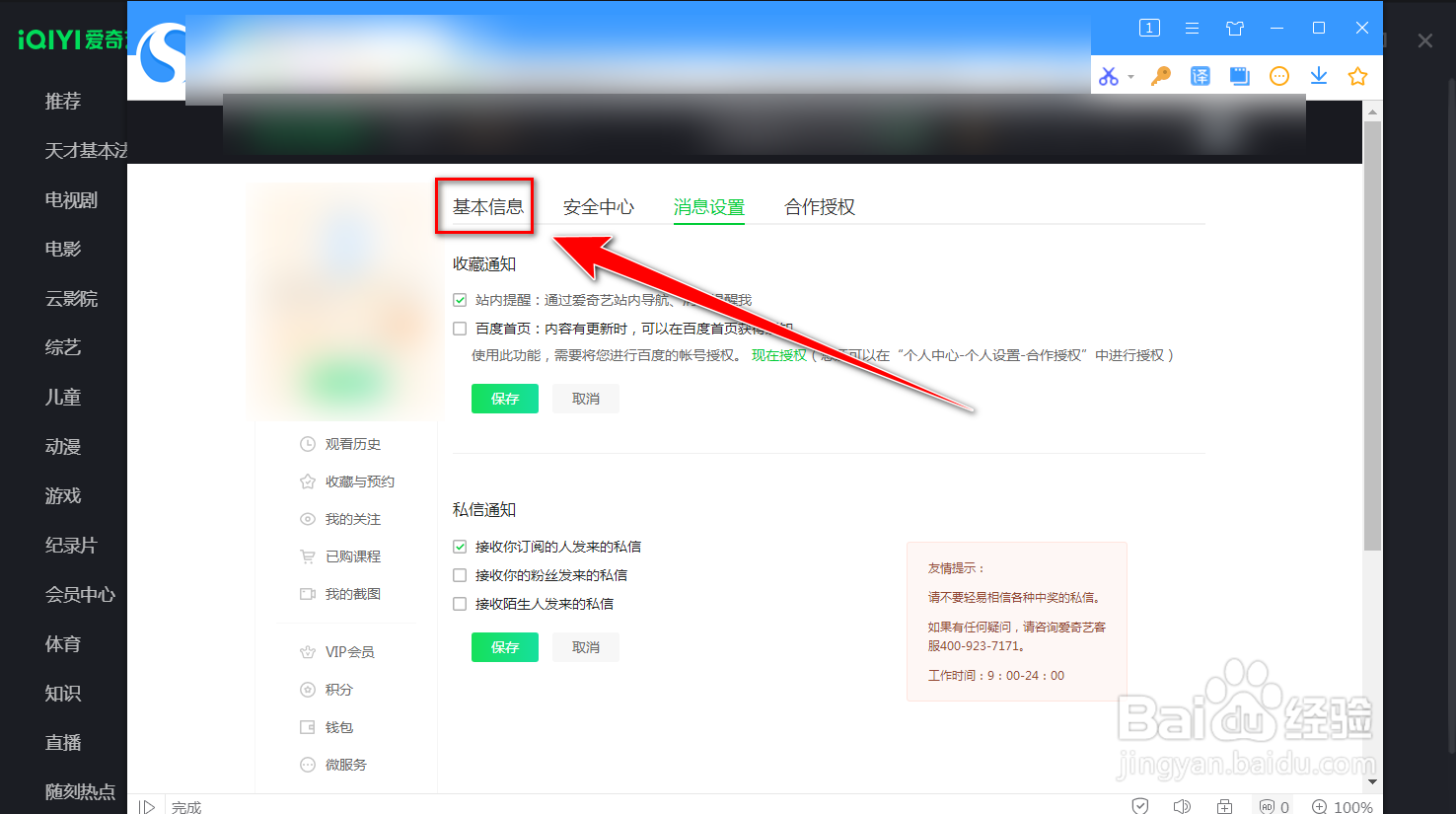Open VIP会员 in the sidebar

point(350,652)
